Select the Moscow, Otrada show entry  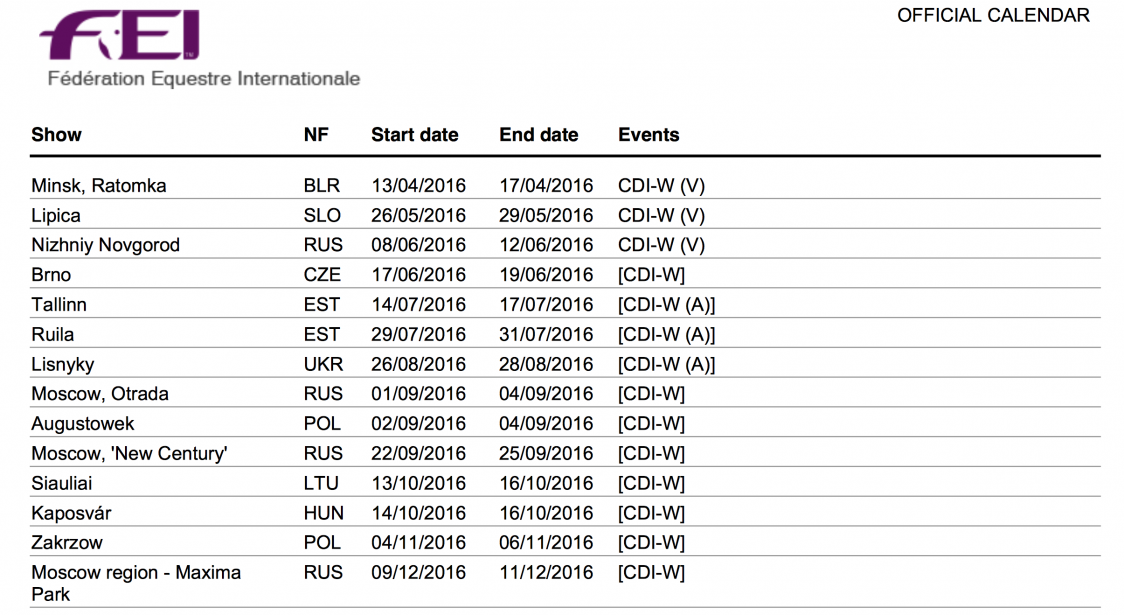[100, 394]
